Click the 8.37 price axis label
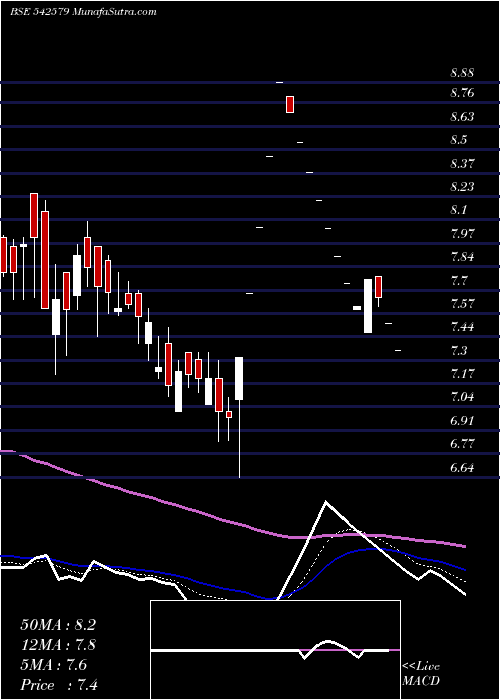500x700 pixels. click(462, 164)
